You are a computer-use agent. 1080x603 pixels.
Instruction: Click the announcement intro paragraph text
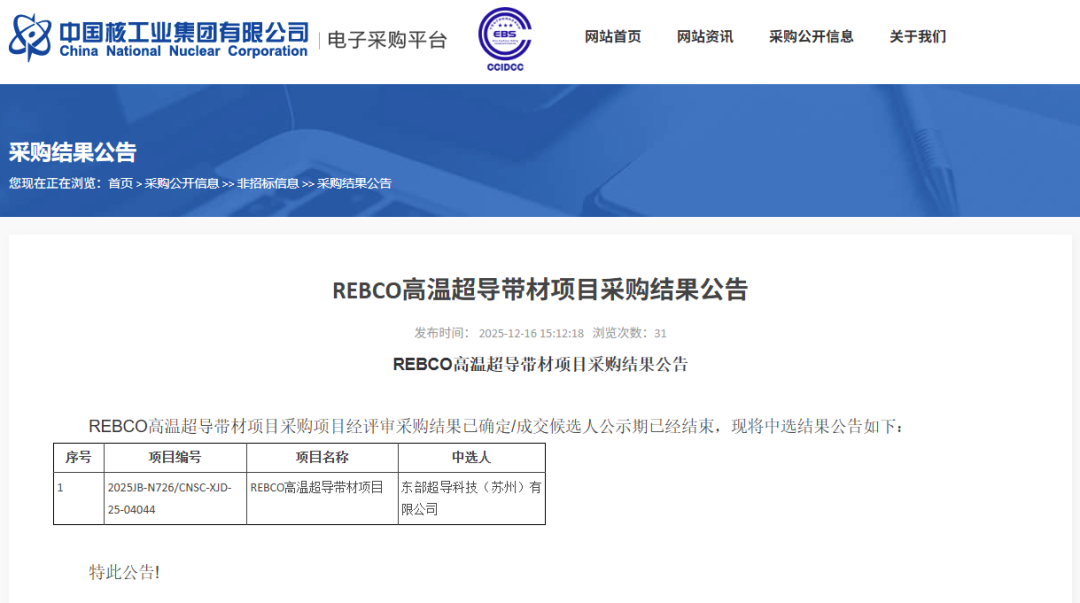(496, 427)
